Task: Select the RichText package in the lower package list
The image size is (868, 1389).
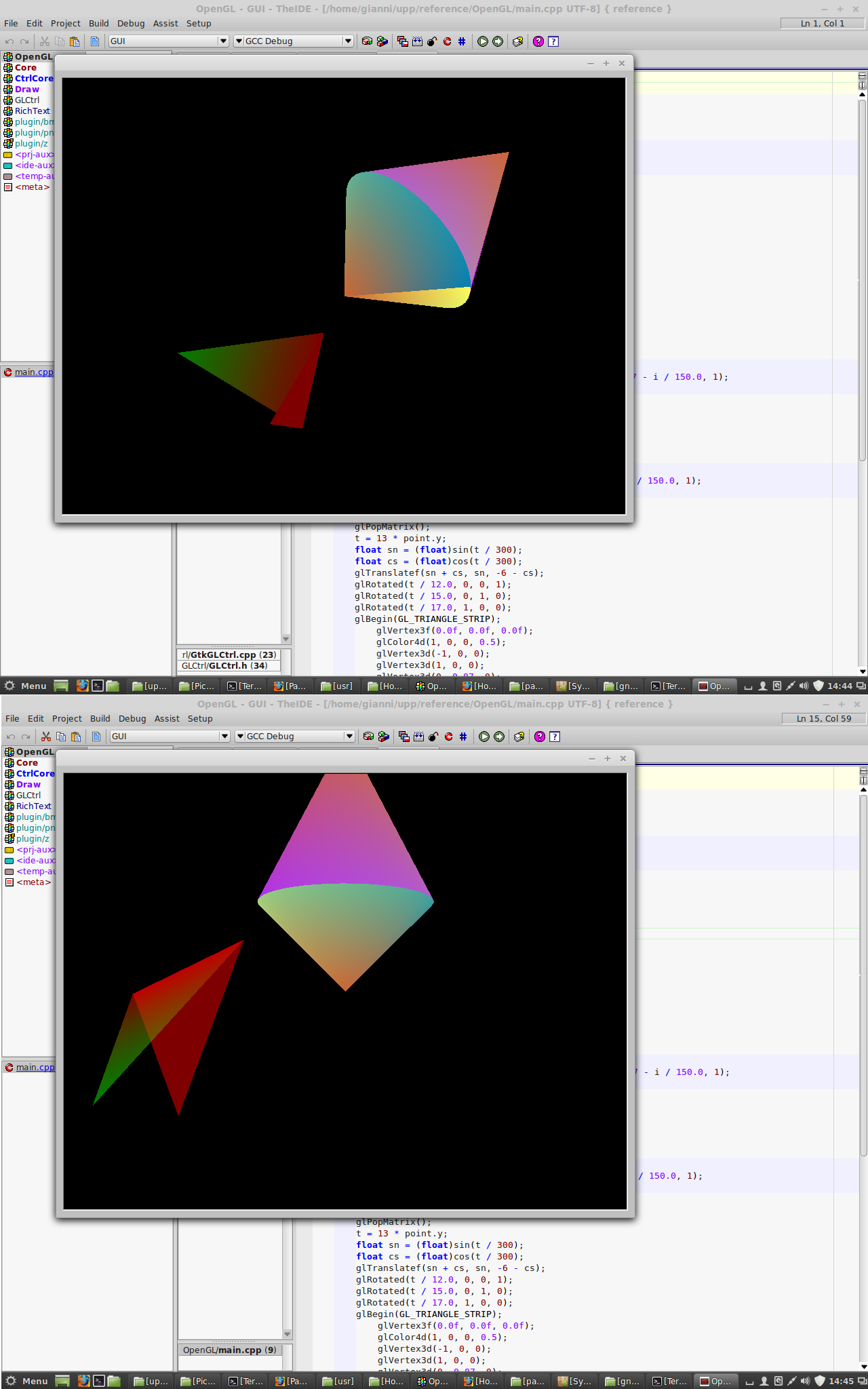Action: 33,806
